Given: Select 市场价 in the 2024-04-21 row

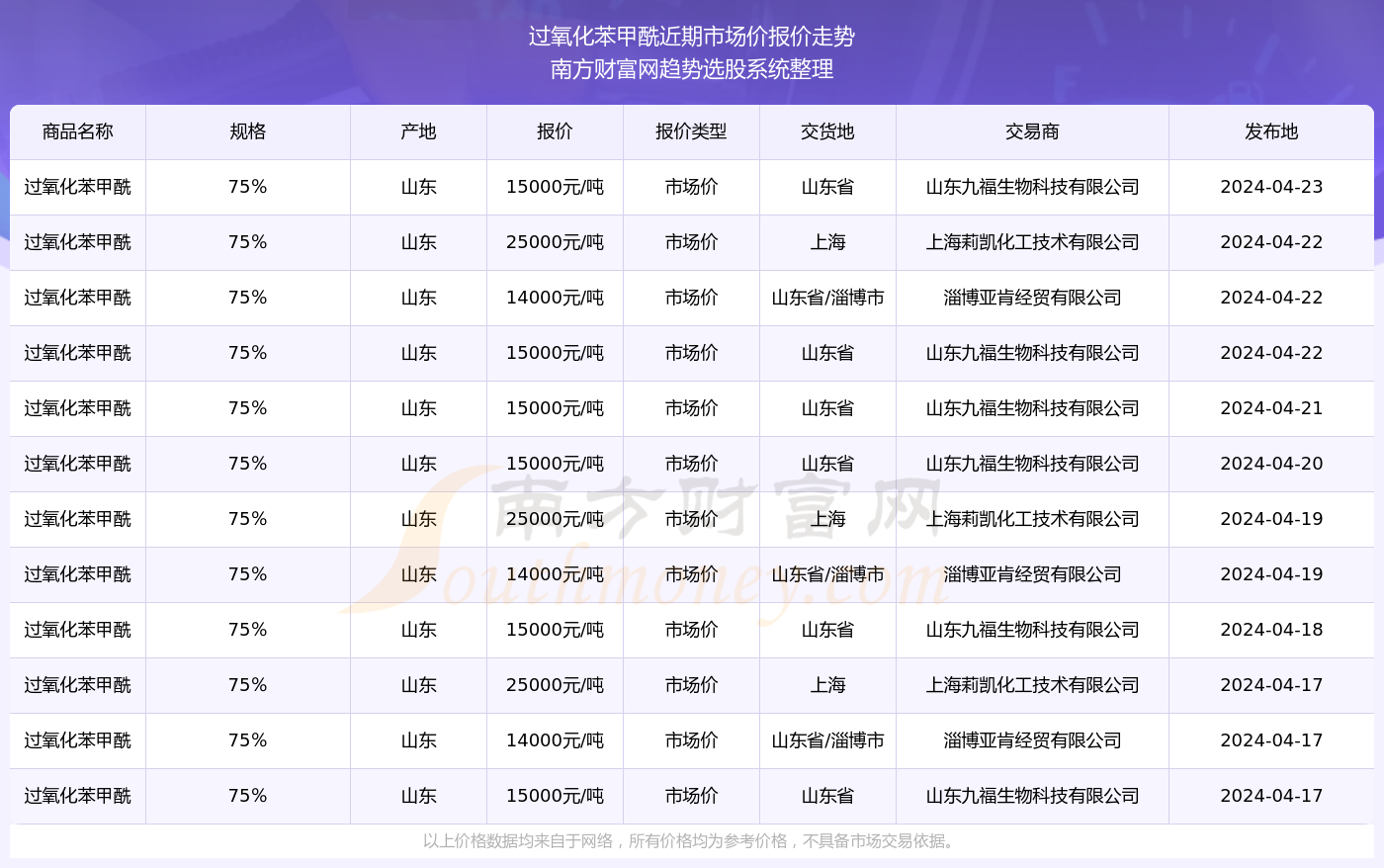Looking at the screenshot, I should point(691,408).
